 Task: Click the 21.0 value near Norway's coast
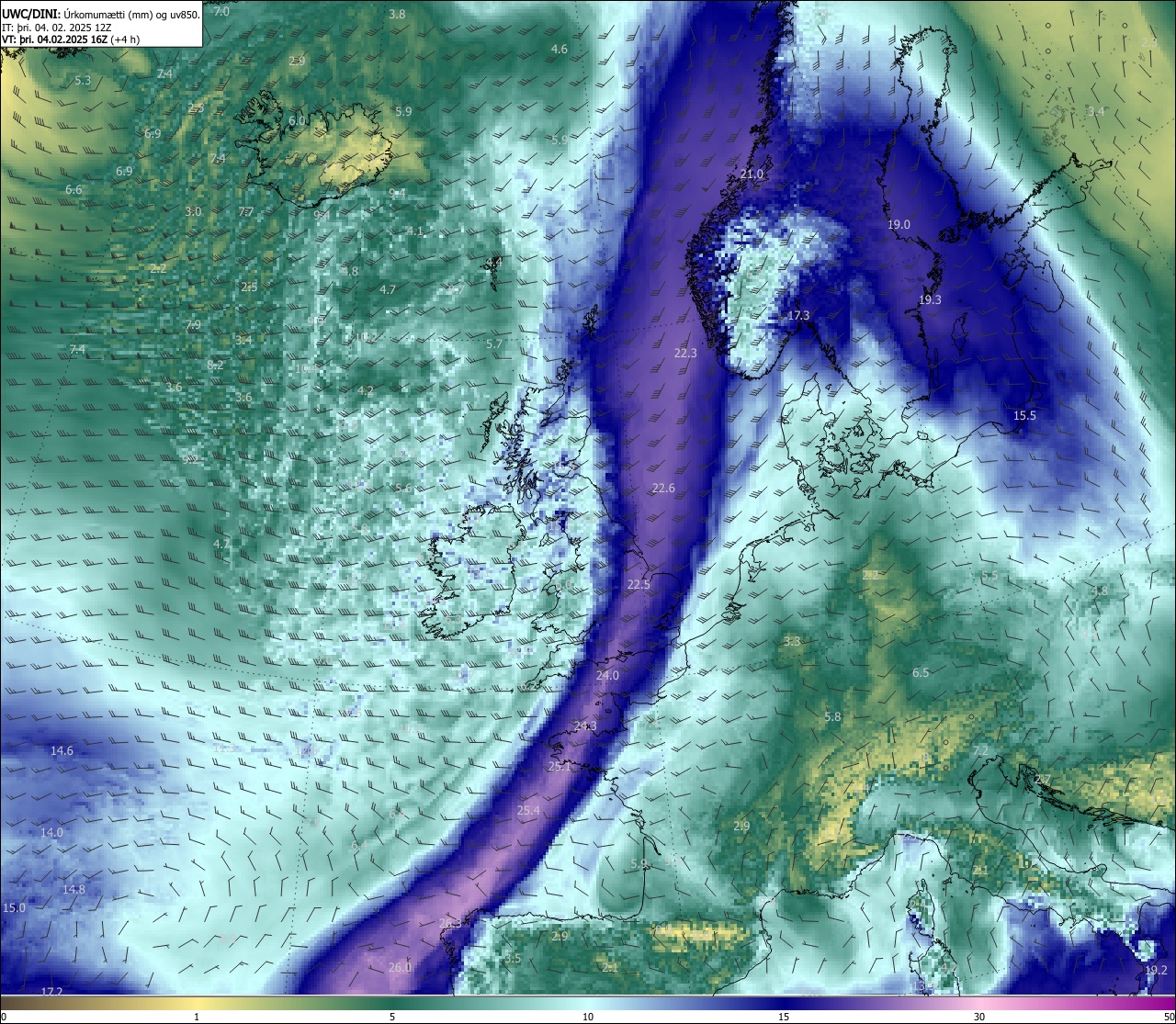click(x=752, y=174)
